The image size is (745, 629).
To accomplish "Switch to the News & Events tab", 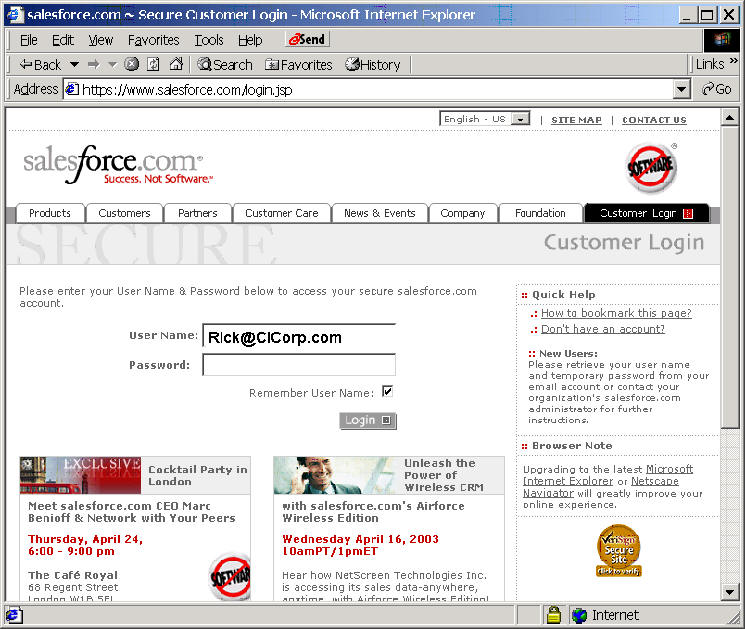I will (x=380, y=213).
